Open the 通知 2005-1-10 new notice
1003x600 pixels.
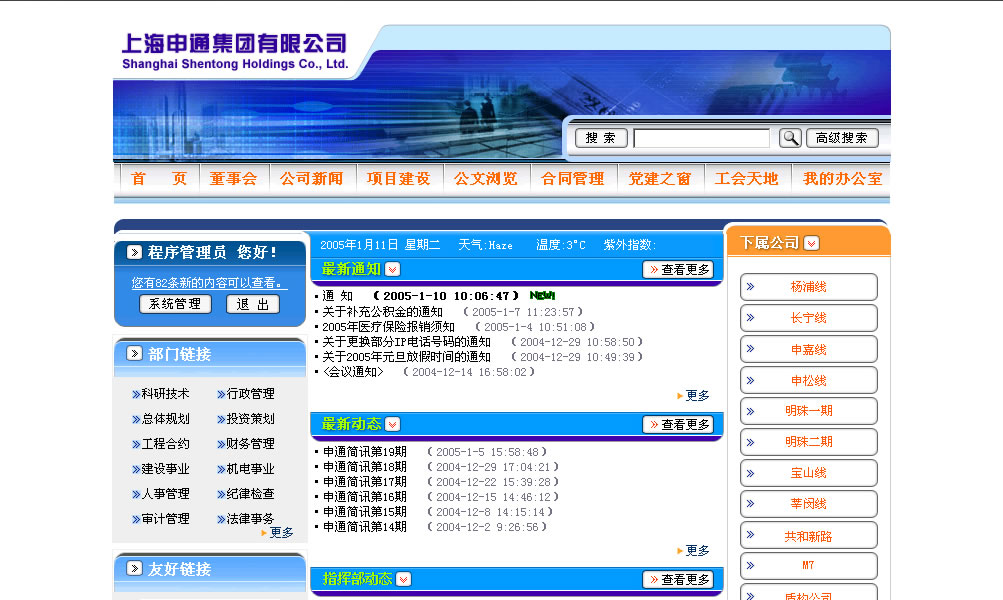point(337,296)
